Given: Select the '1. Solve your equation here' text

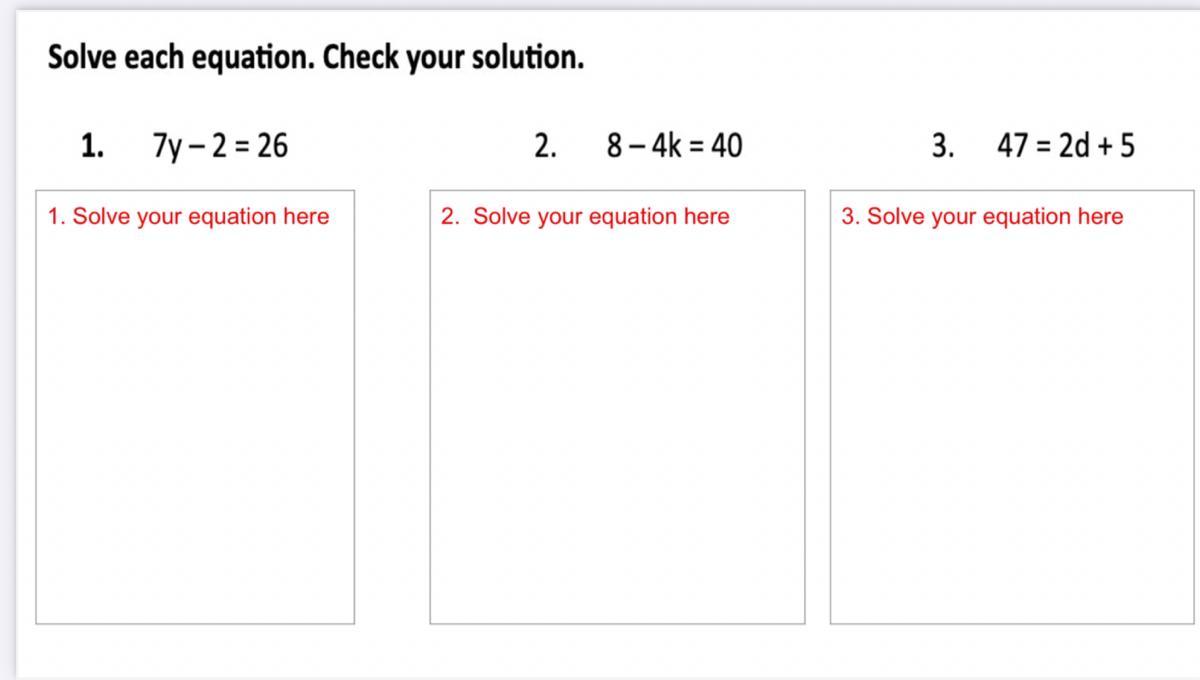Looking at the screenshot, I should (x=188, y=216).
